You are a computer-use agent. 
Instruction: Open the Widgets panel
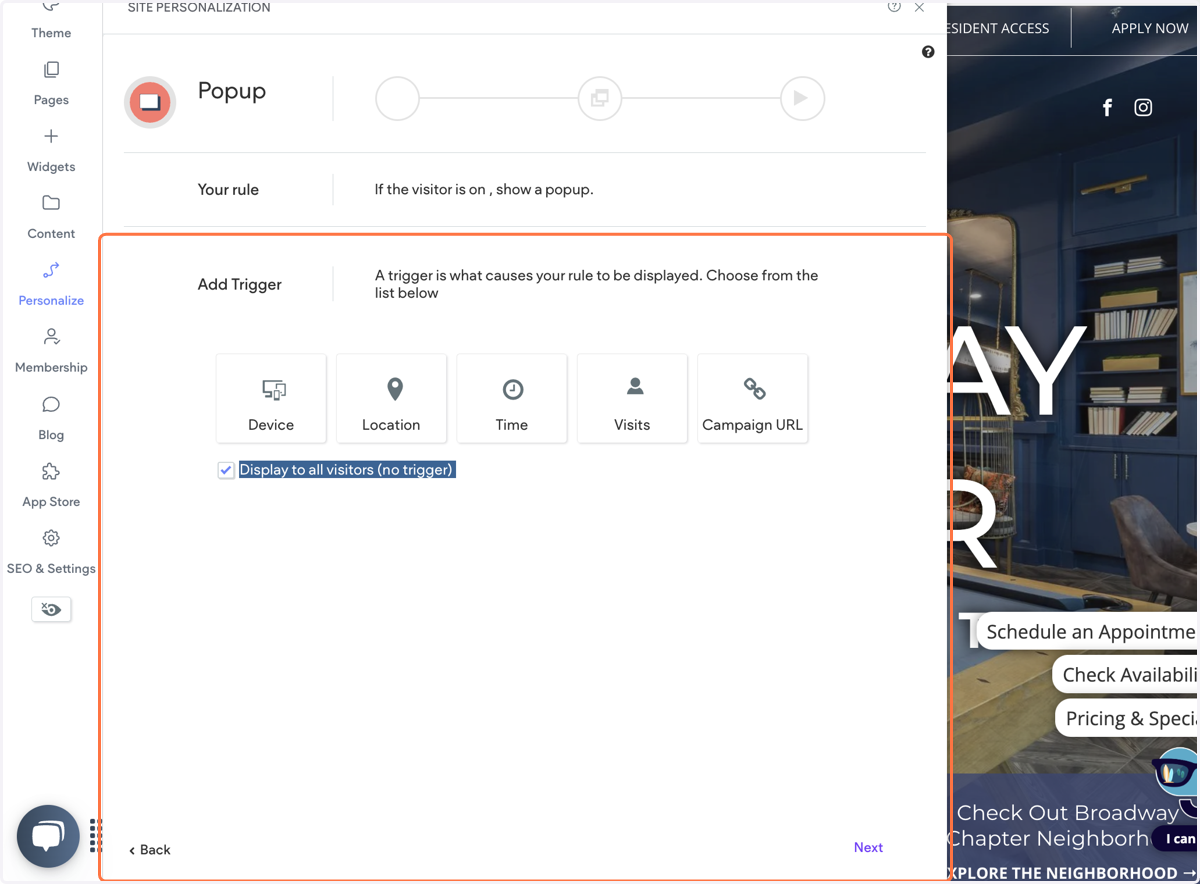pos(51,151)
